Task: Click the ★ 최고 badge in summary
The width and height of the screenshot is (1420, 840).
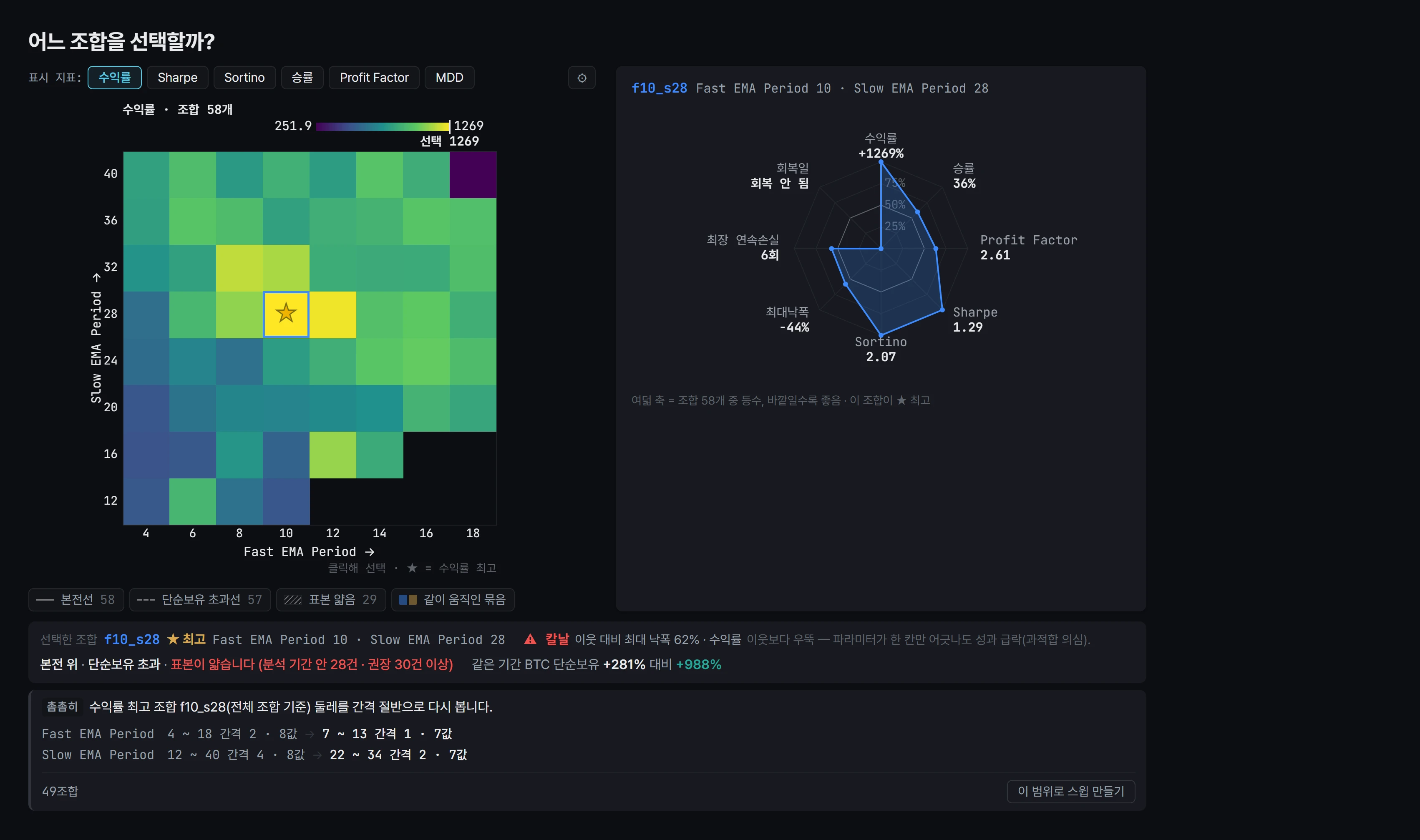Action: [x=186, y=639]
